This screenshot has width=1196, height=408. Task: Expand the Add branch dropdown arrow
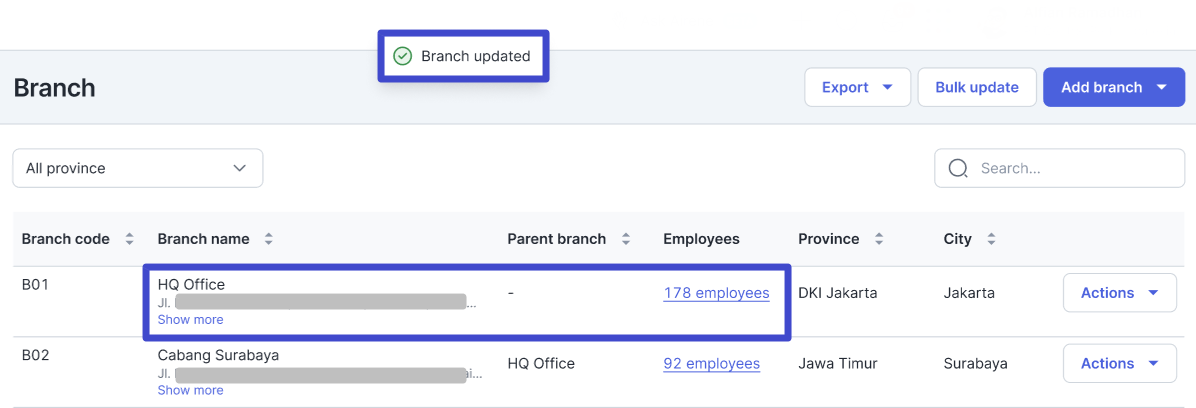point(1161,87)
